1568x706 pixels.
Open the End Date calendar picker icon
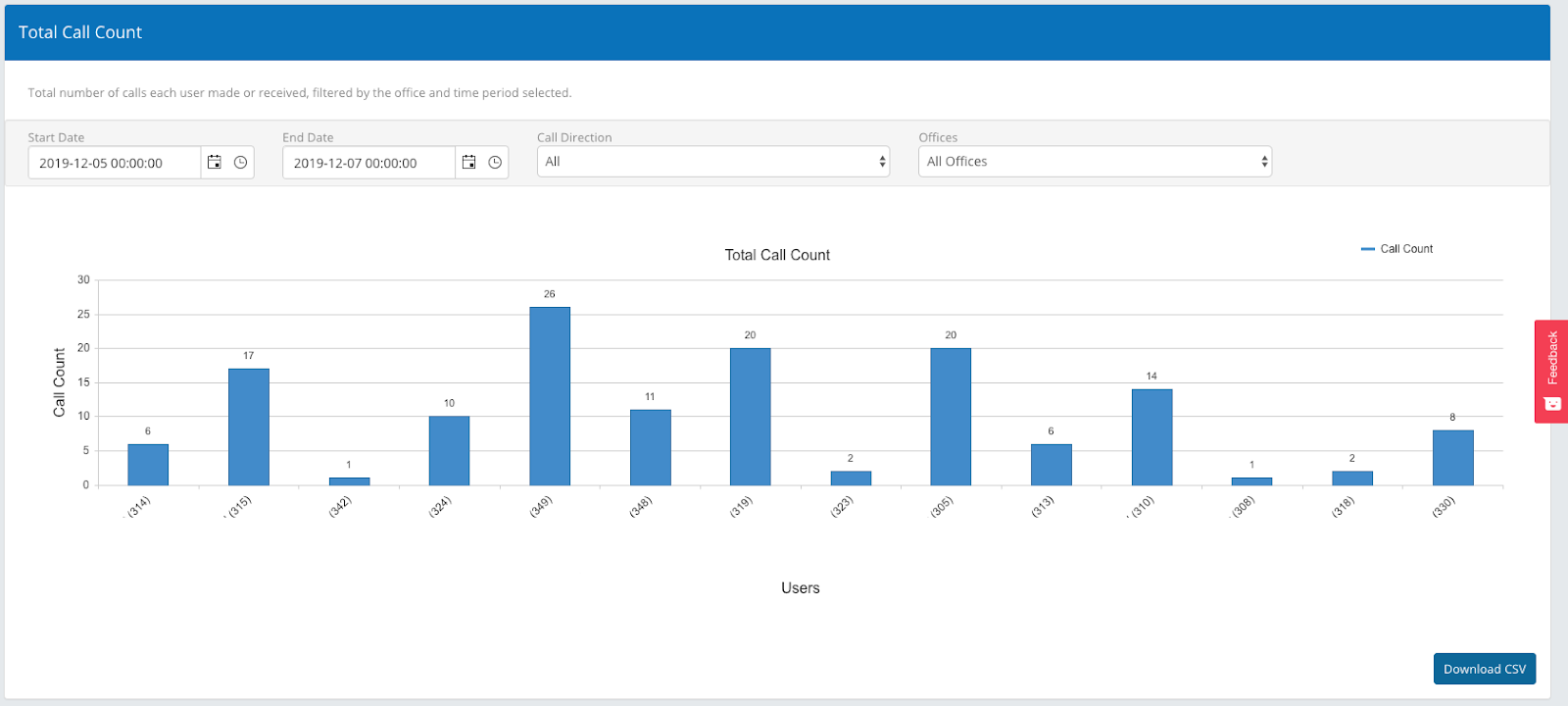(469, 163)
